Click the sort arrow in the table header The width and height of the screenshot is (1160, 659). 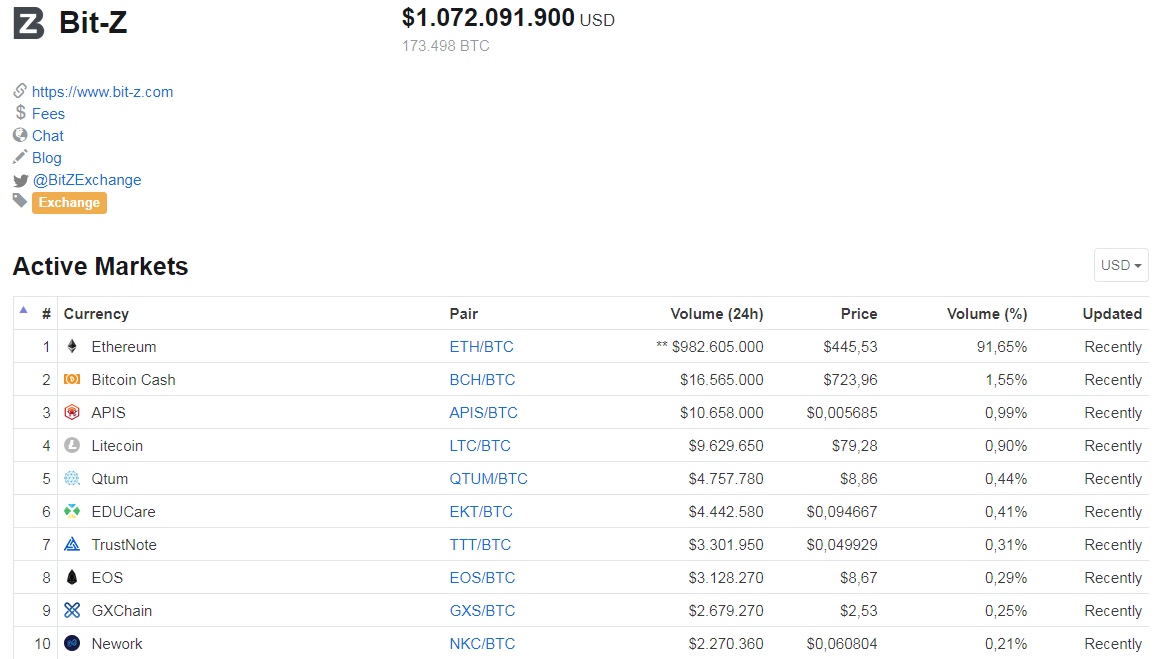[24, 311]
